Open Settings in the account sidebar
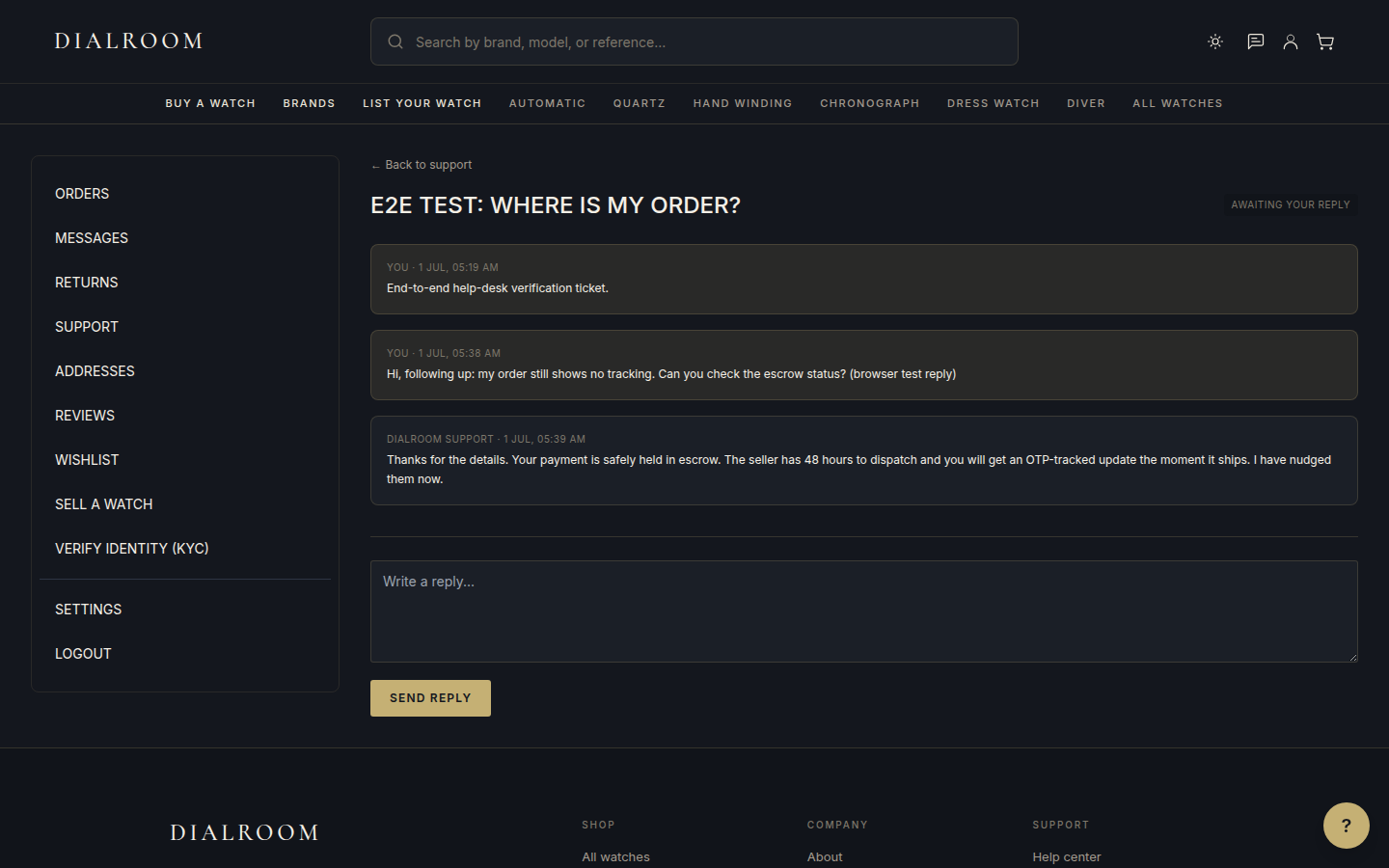1389x868 pixels. click(185, 610)
